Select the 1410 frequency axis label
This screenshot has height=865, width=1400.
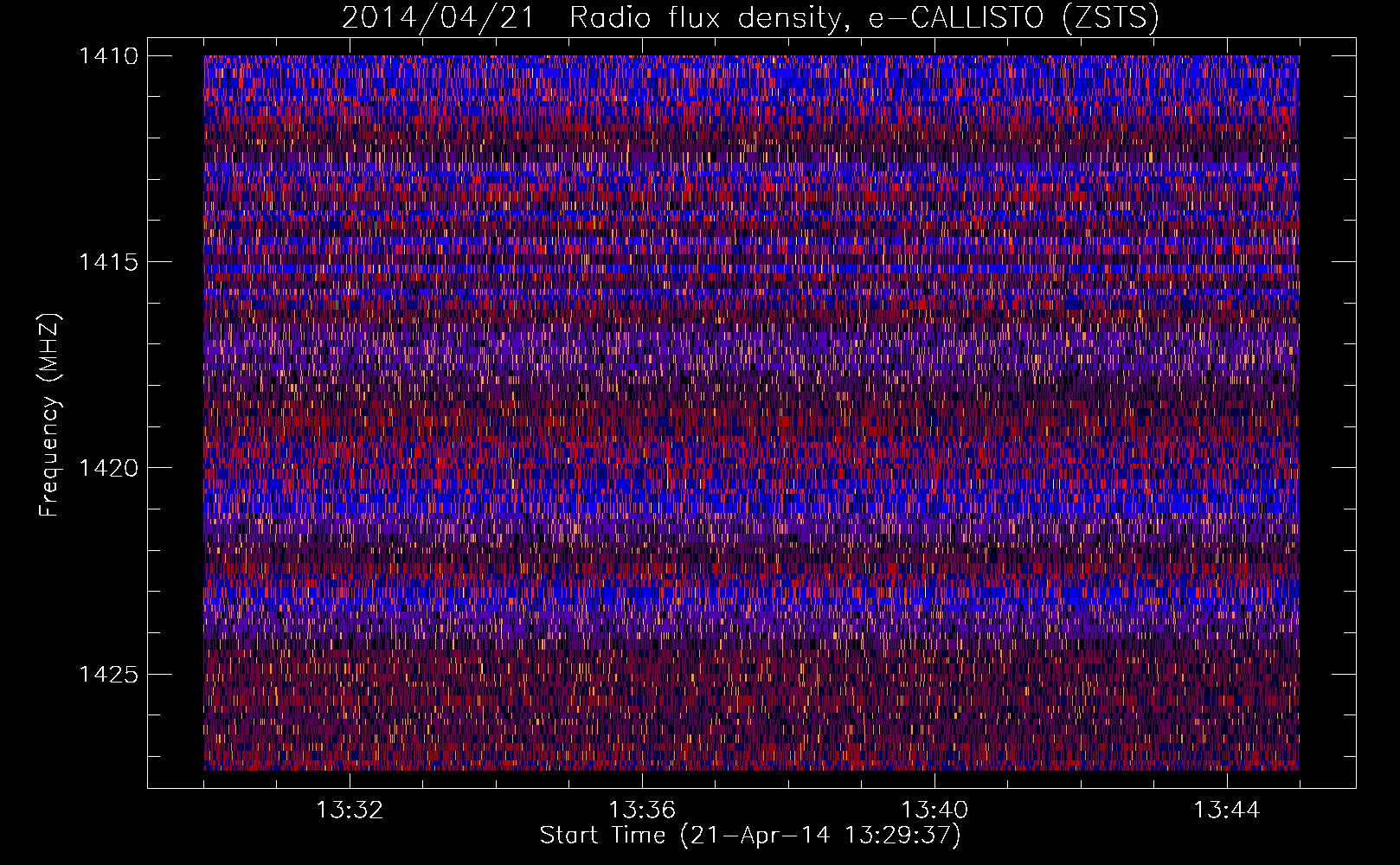click(x=108, y=56)
